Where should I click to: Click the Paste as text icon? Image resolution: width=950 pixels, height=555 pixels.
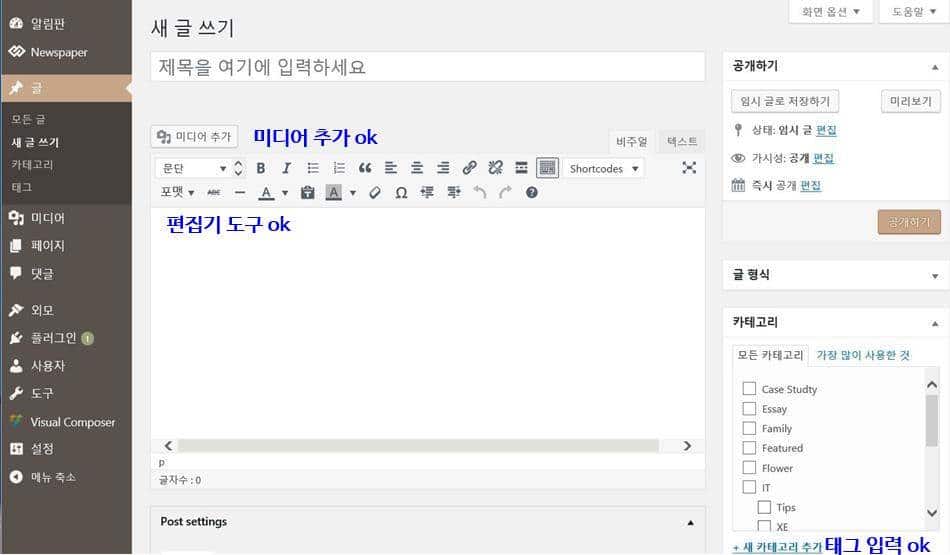(x=308, y=193)
